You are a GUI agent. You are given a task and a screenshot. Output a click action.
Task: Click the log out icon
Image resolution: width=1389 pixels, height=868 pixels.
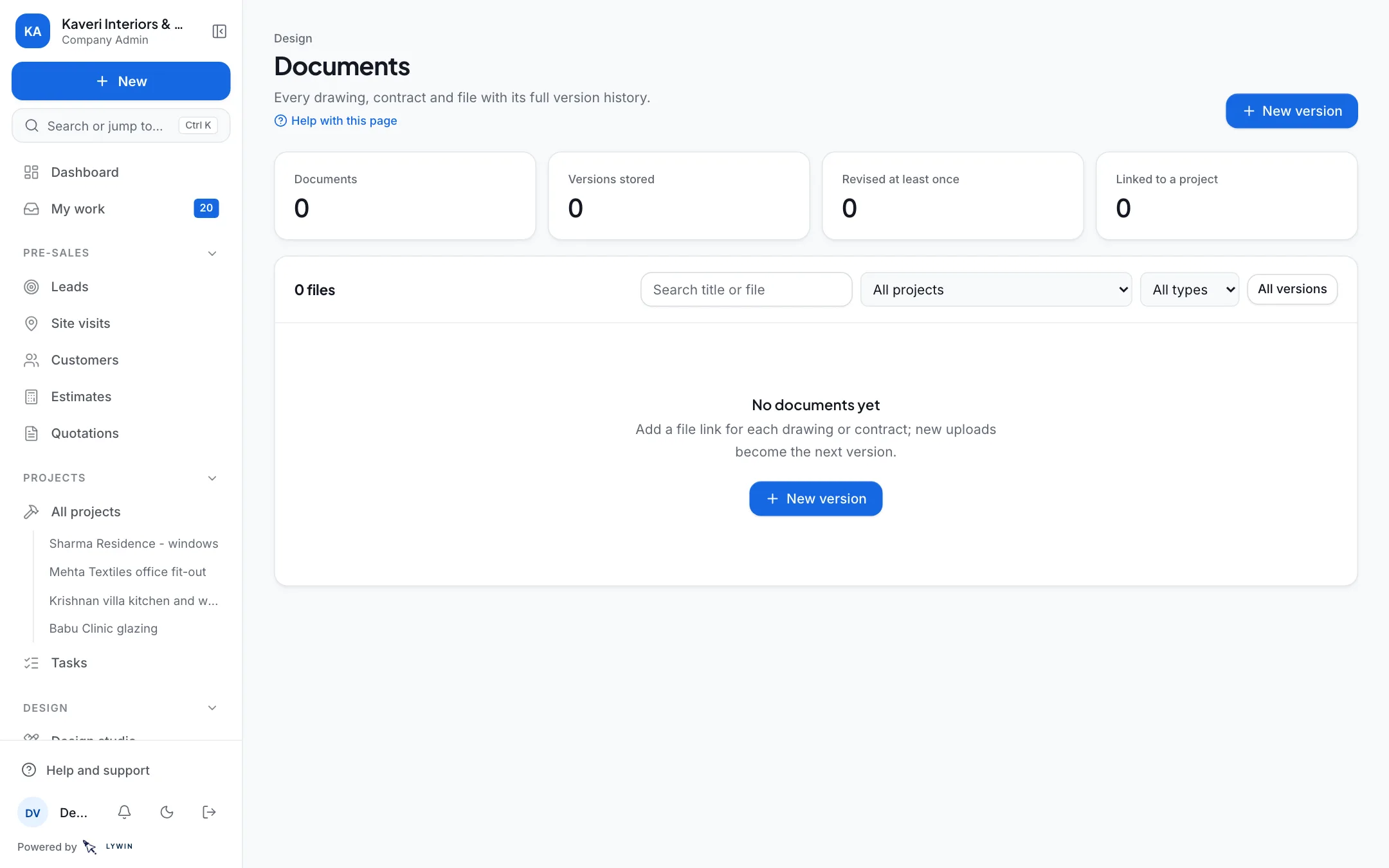209,812
